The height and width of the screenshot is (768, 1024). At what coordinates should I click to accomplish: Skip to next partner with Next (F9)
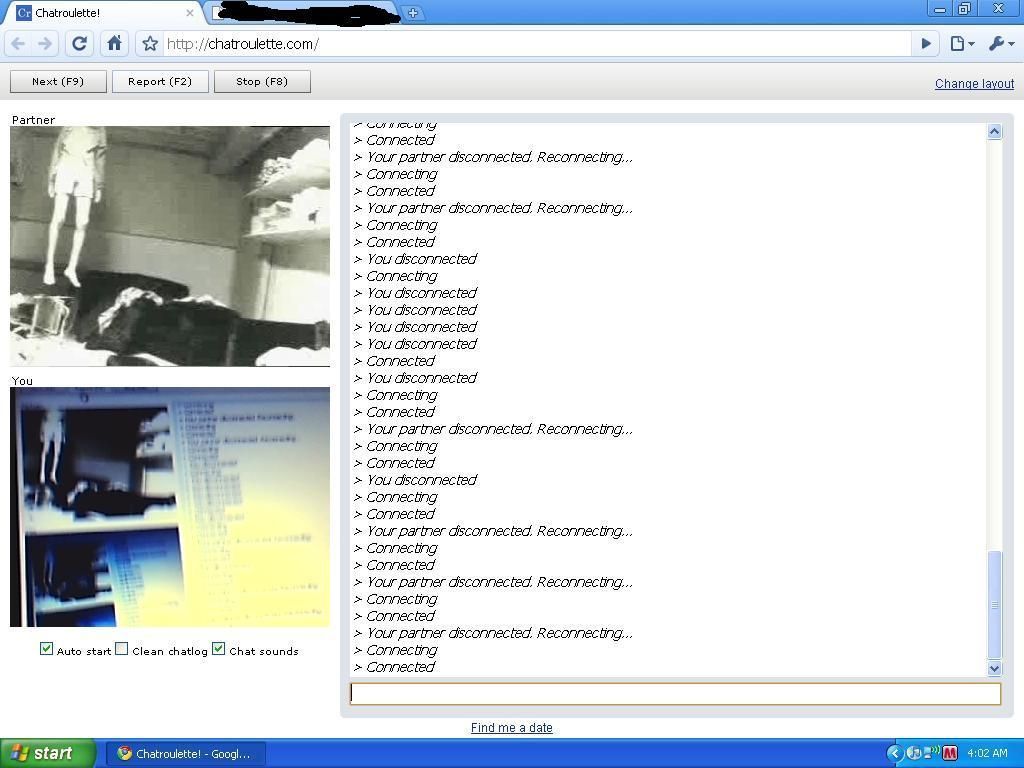58,82
